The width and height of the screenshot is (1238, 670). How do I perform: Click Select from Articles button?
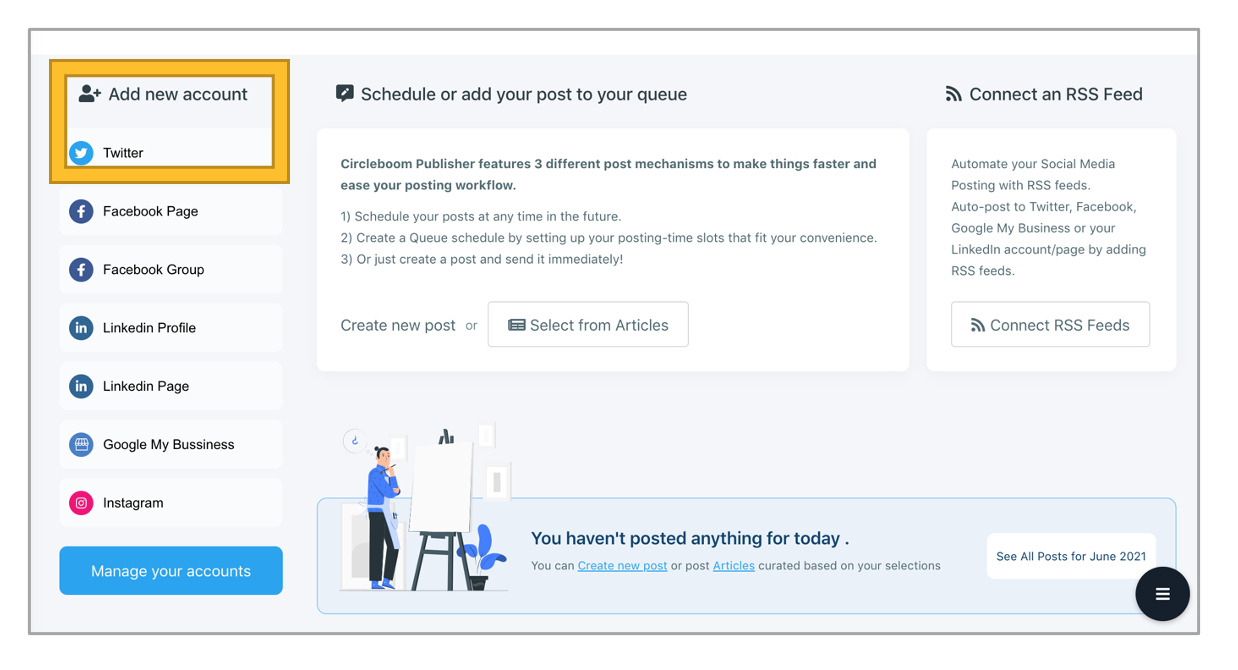(588, 325)
